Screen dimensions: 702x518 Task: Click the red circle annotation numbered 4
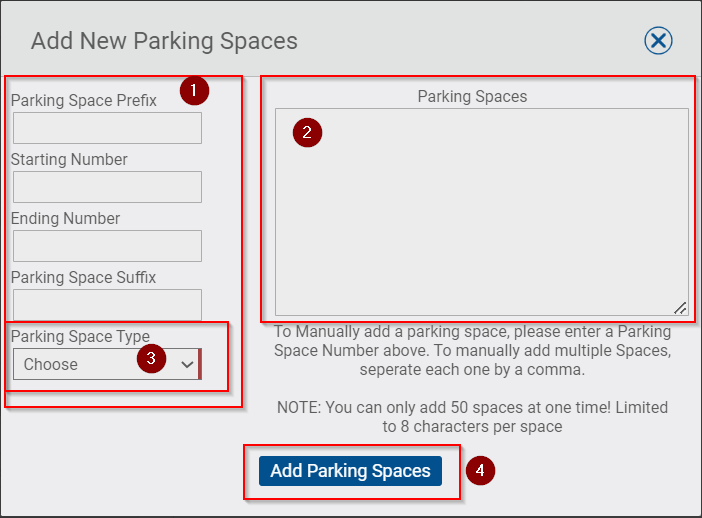(x=480, y=471)
